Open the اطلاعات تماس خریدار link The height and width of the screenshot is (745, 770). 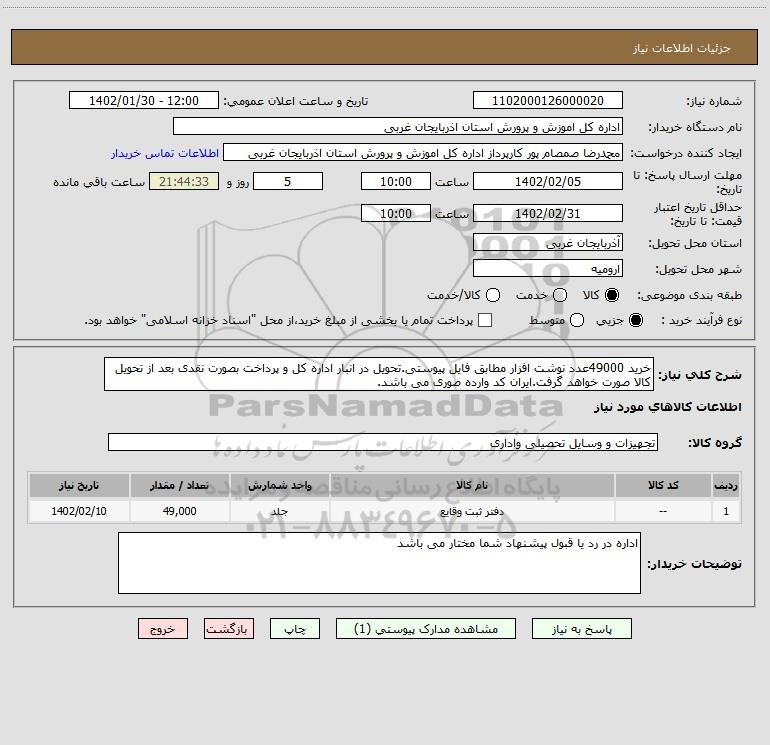click(x=165, y=153)
